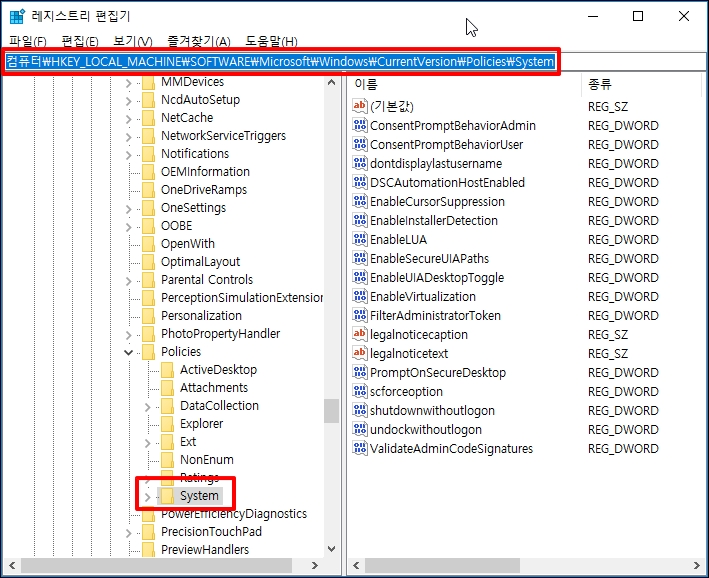Click tree pane horizontal scroll right arrow

[x=315, y=565]
